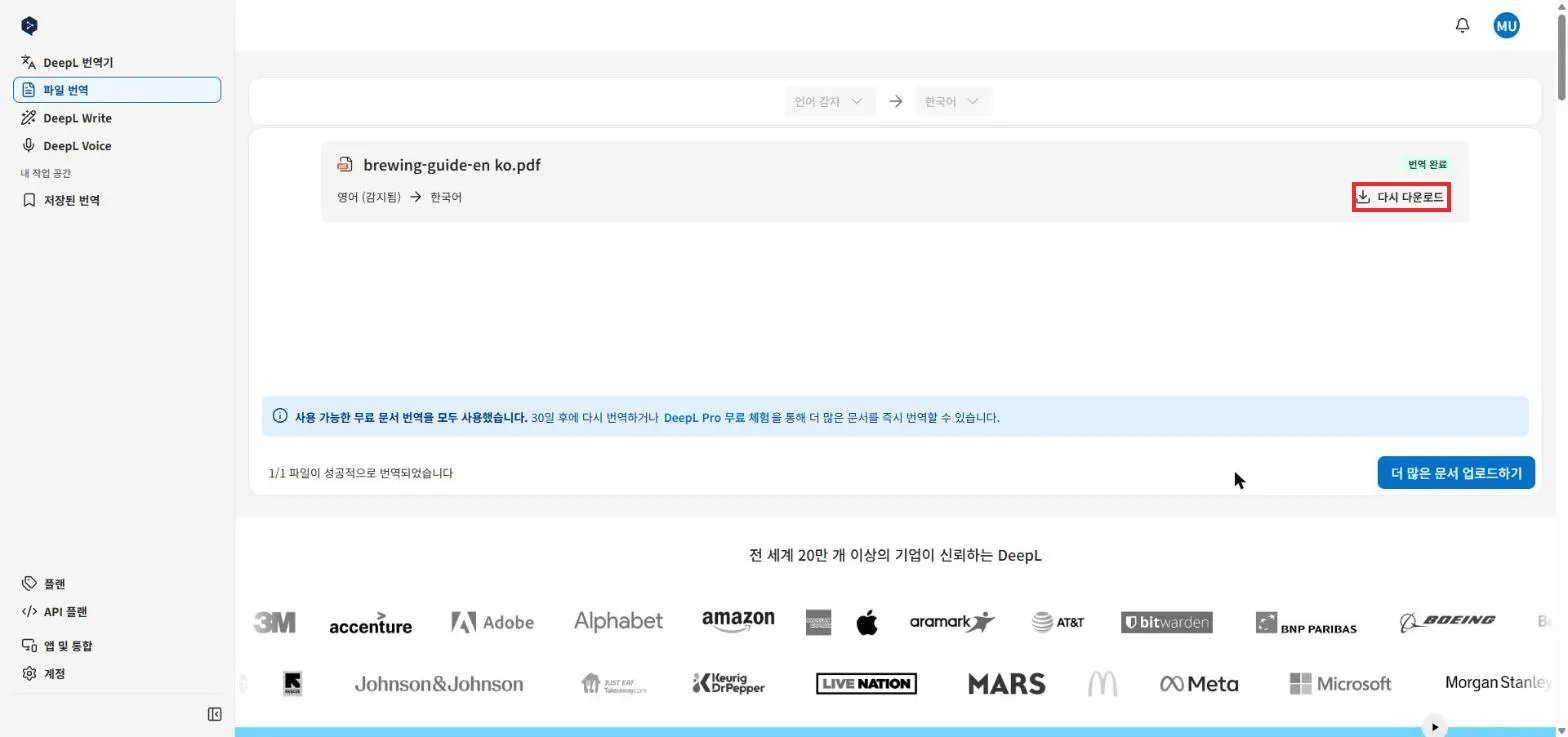Image resolution: width=1568 pixels, height=737 pixels.
Task: Click 더 많은 문서 업로드하기 button
Action: [x=1456, y=473]
